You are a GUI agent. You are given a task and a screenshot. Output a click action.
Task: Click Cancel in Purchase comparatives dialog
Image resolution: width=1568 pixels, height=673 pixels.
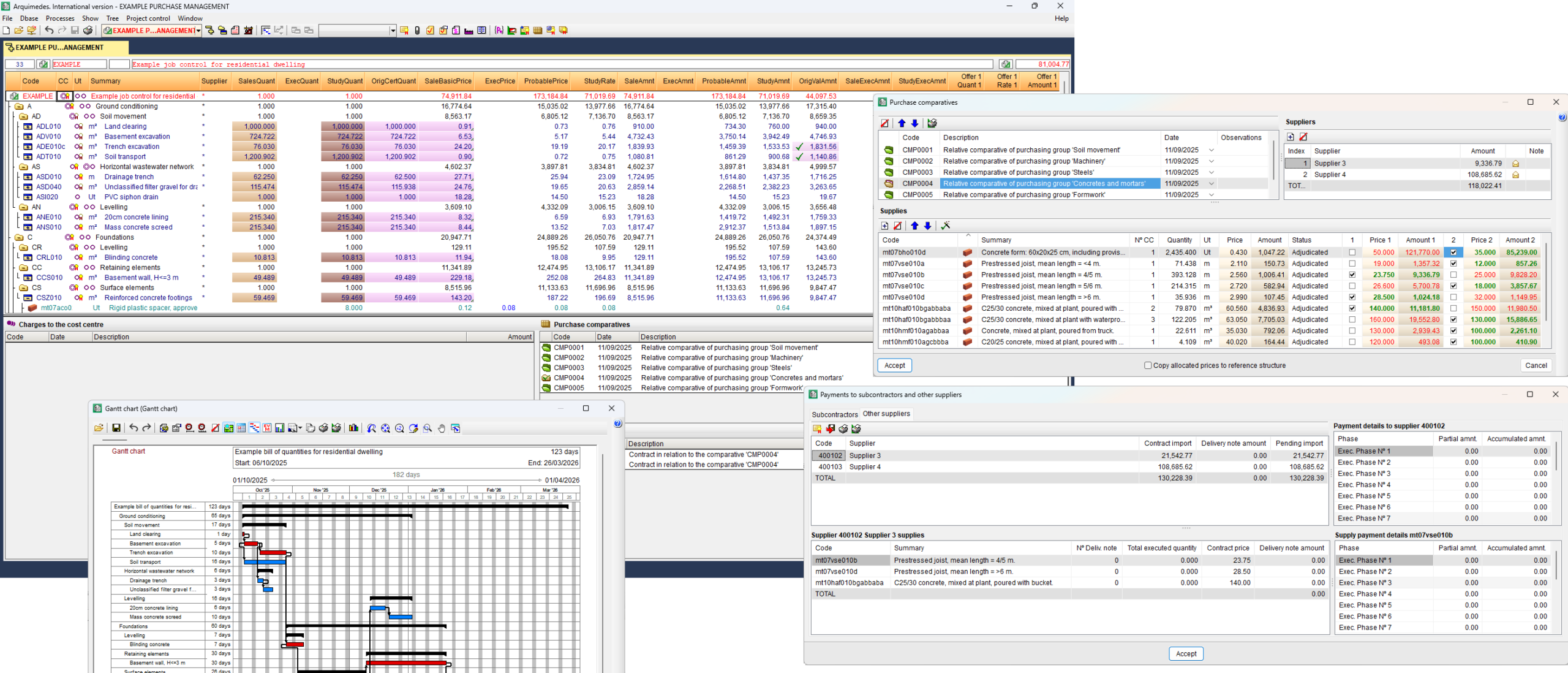1536,365
